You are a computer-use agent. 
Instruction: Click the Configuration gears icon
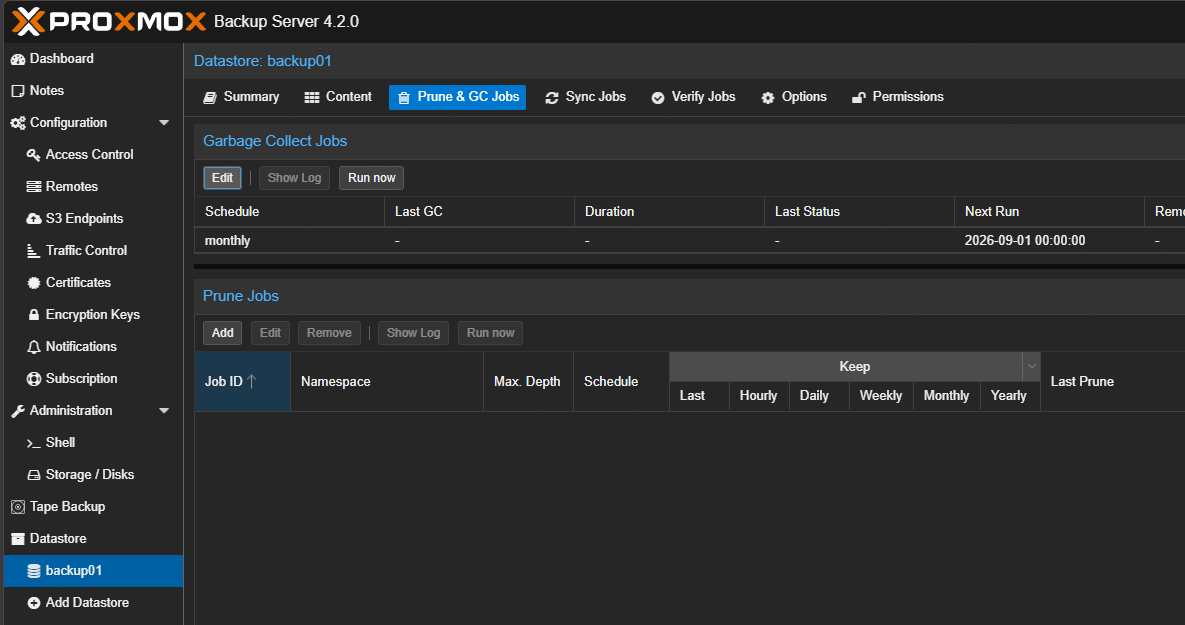(18, 122)
